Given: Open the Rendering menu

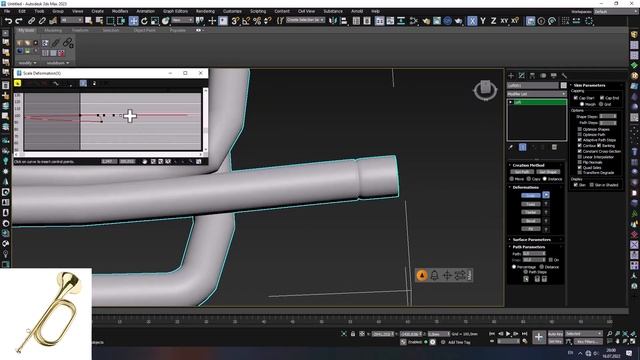Looking at the screenshot, I should (x=205, y=11).
